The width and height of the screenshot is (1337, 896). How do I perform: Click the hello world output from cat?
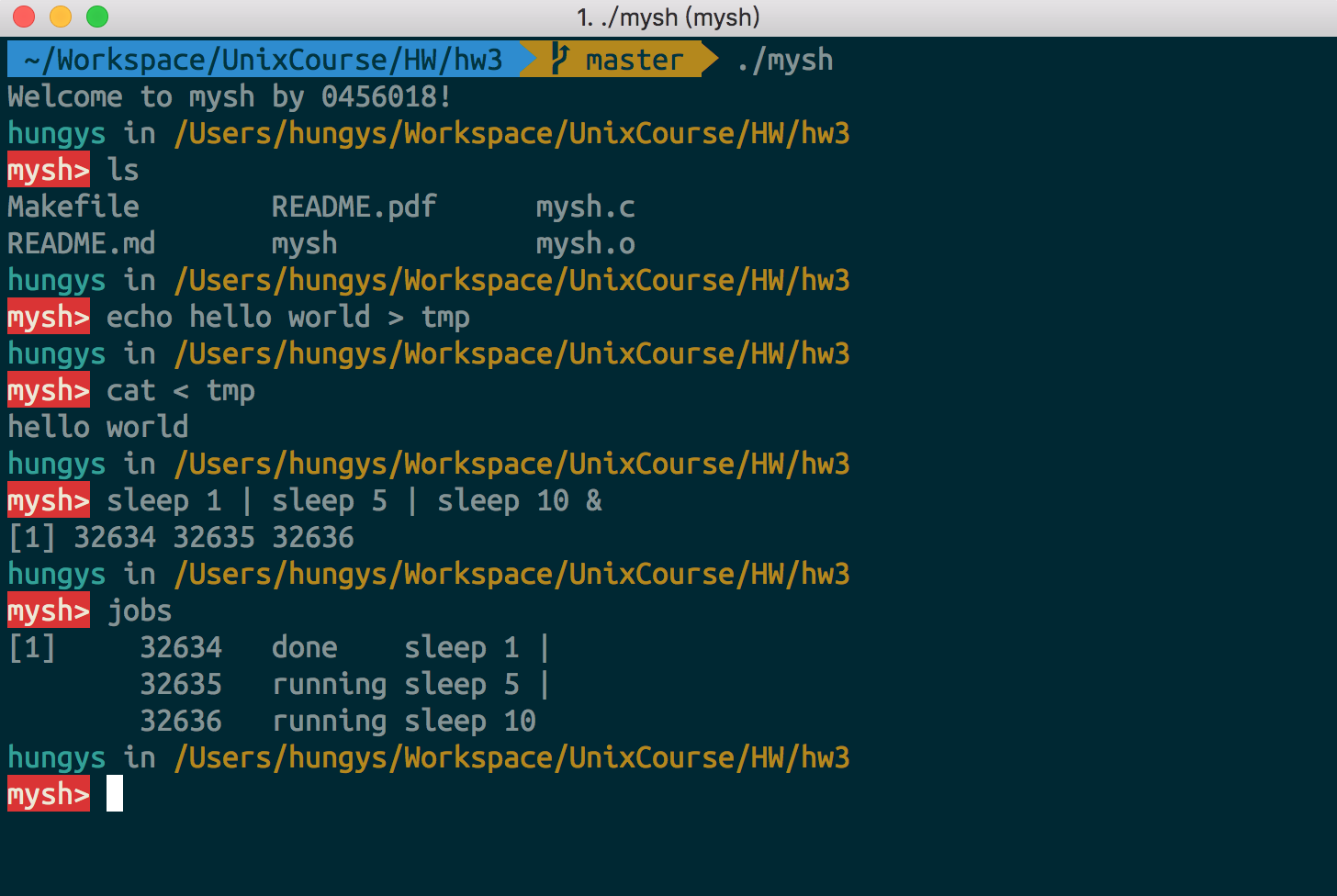97,426
